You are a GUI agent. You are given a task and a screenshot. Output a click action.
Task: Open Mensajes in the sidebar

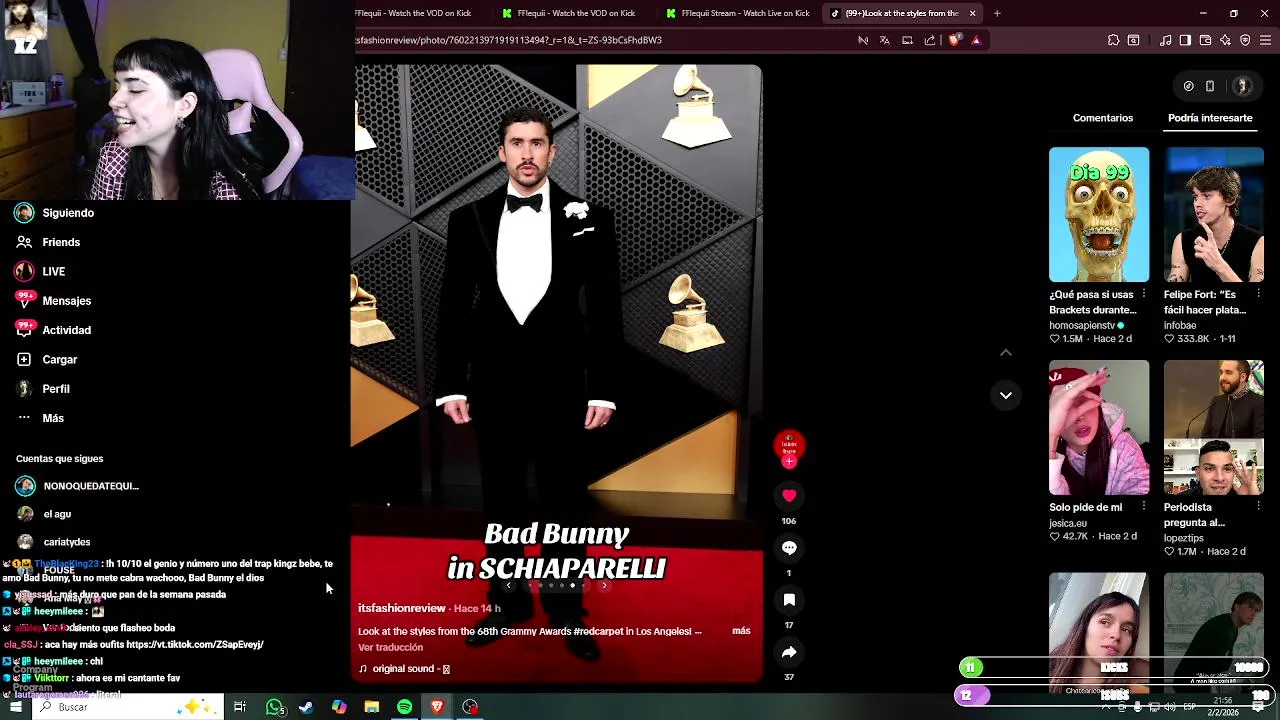[x=53, y=300]
